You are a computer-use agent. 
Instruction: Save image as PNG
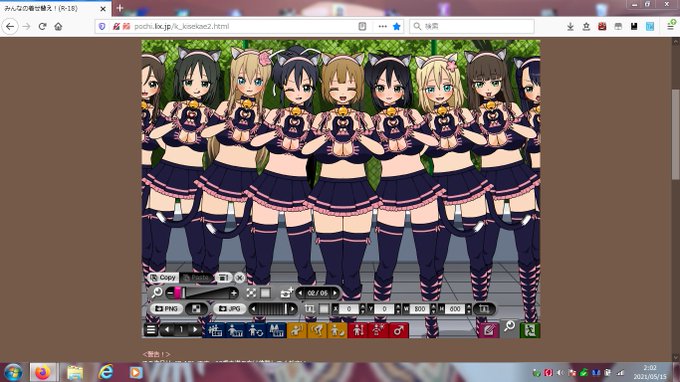point(167,309)
